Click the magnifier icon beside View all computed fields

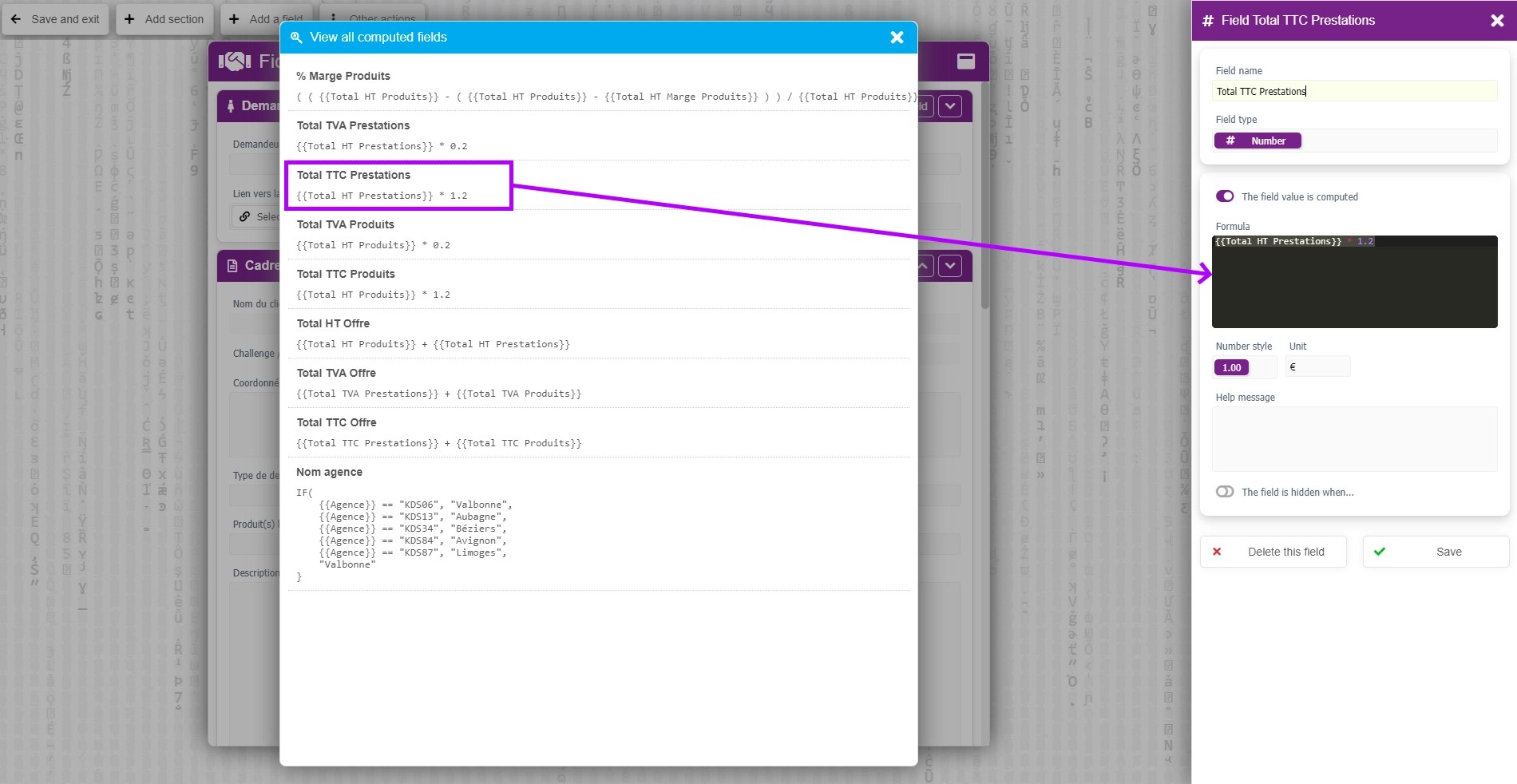[x=295, y=38]
